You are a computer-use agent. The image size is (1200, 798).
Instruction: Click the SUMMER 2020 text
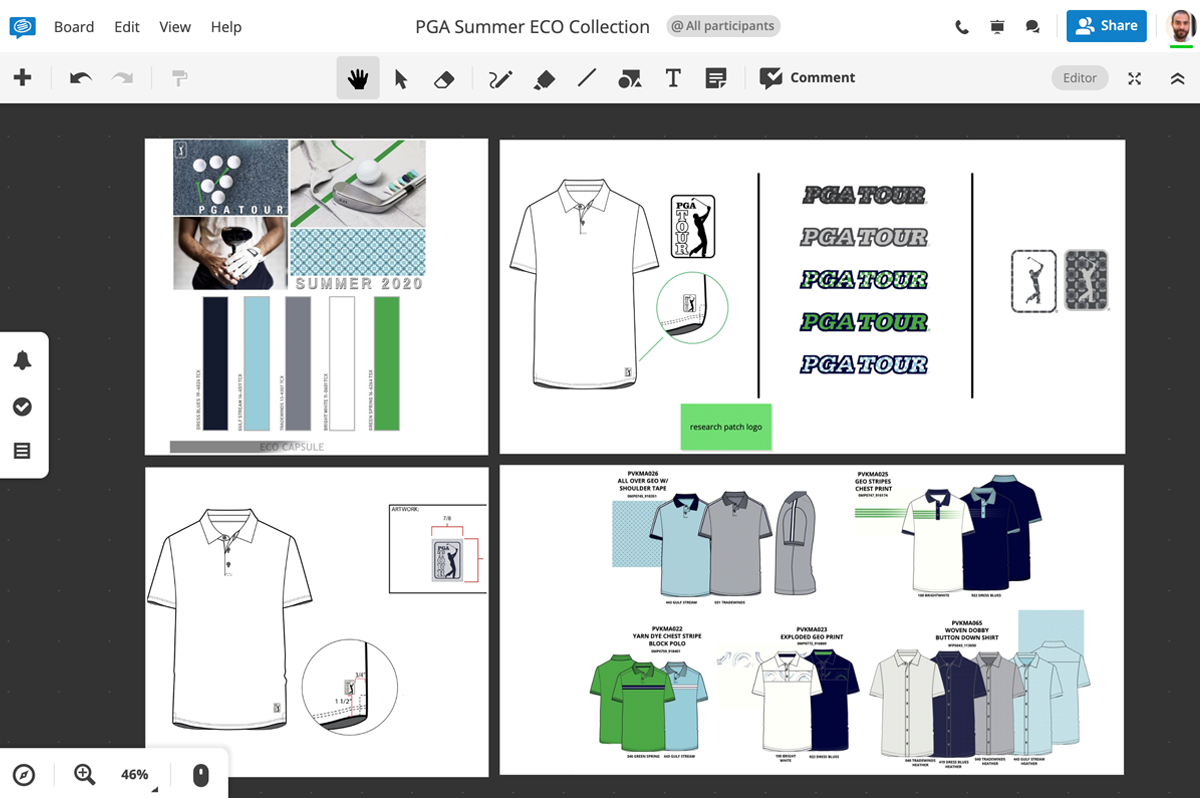(x=359, y=284)
